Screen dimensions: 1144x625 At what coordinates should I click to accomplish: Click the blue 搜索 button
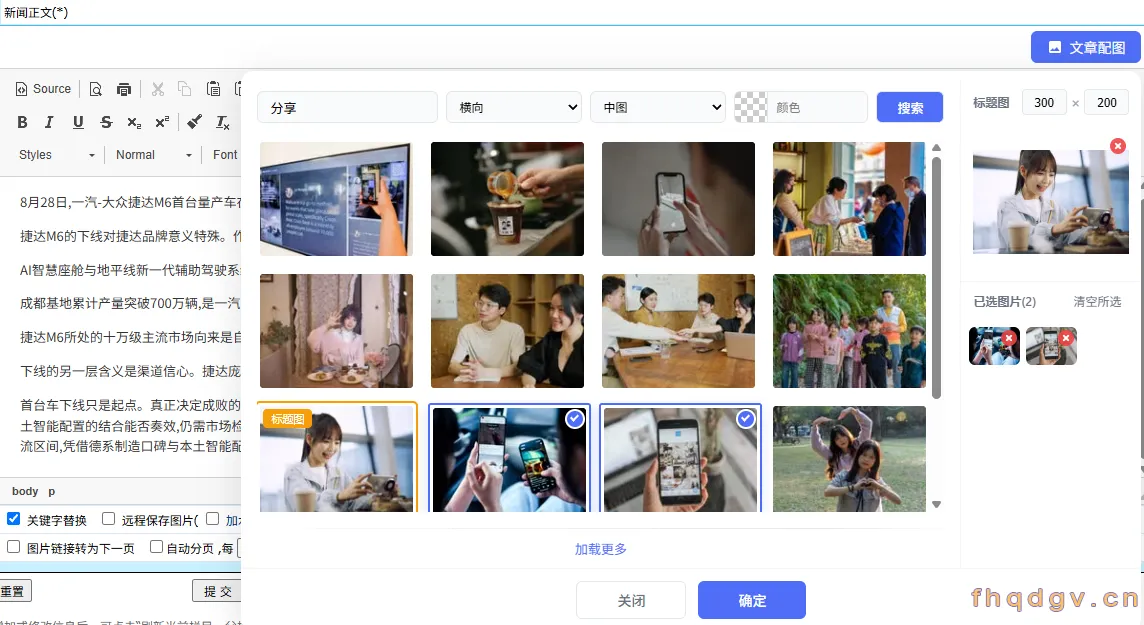(910, 107)
